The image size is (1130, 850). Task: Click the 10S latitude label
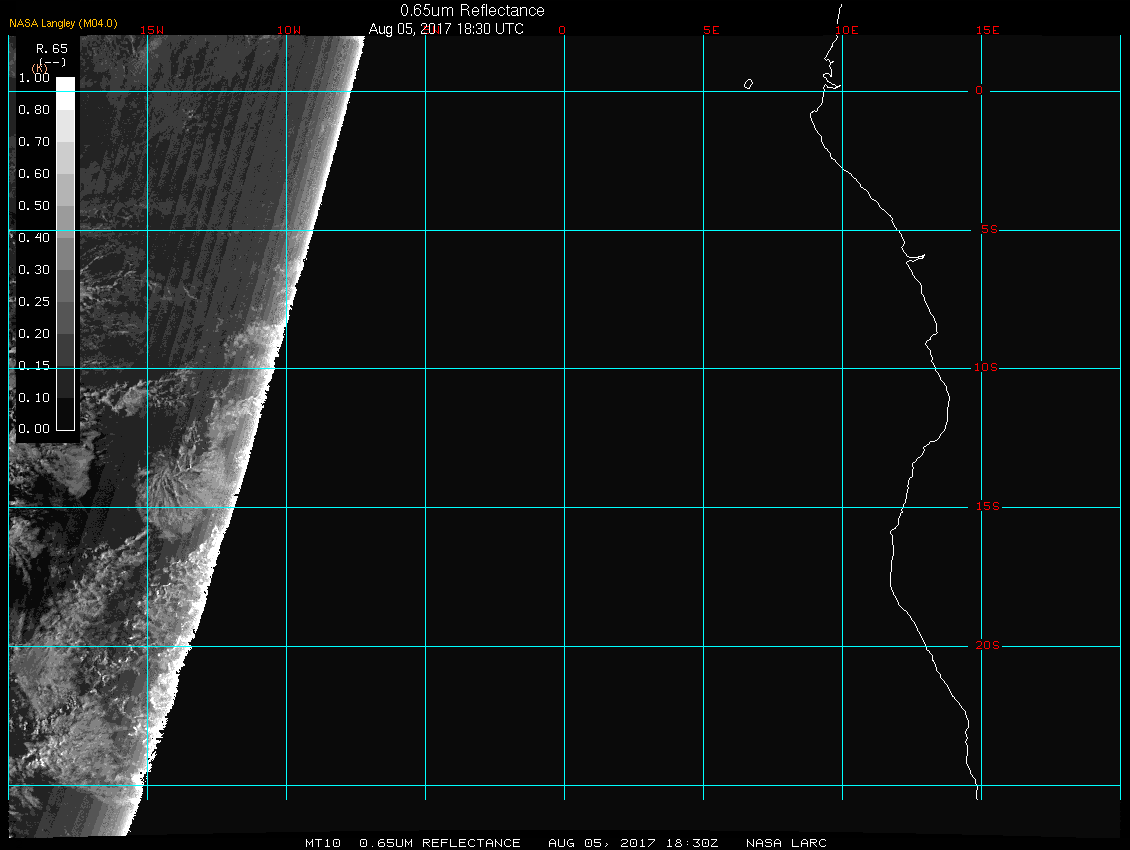pos(986,368)
